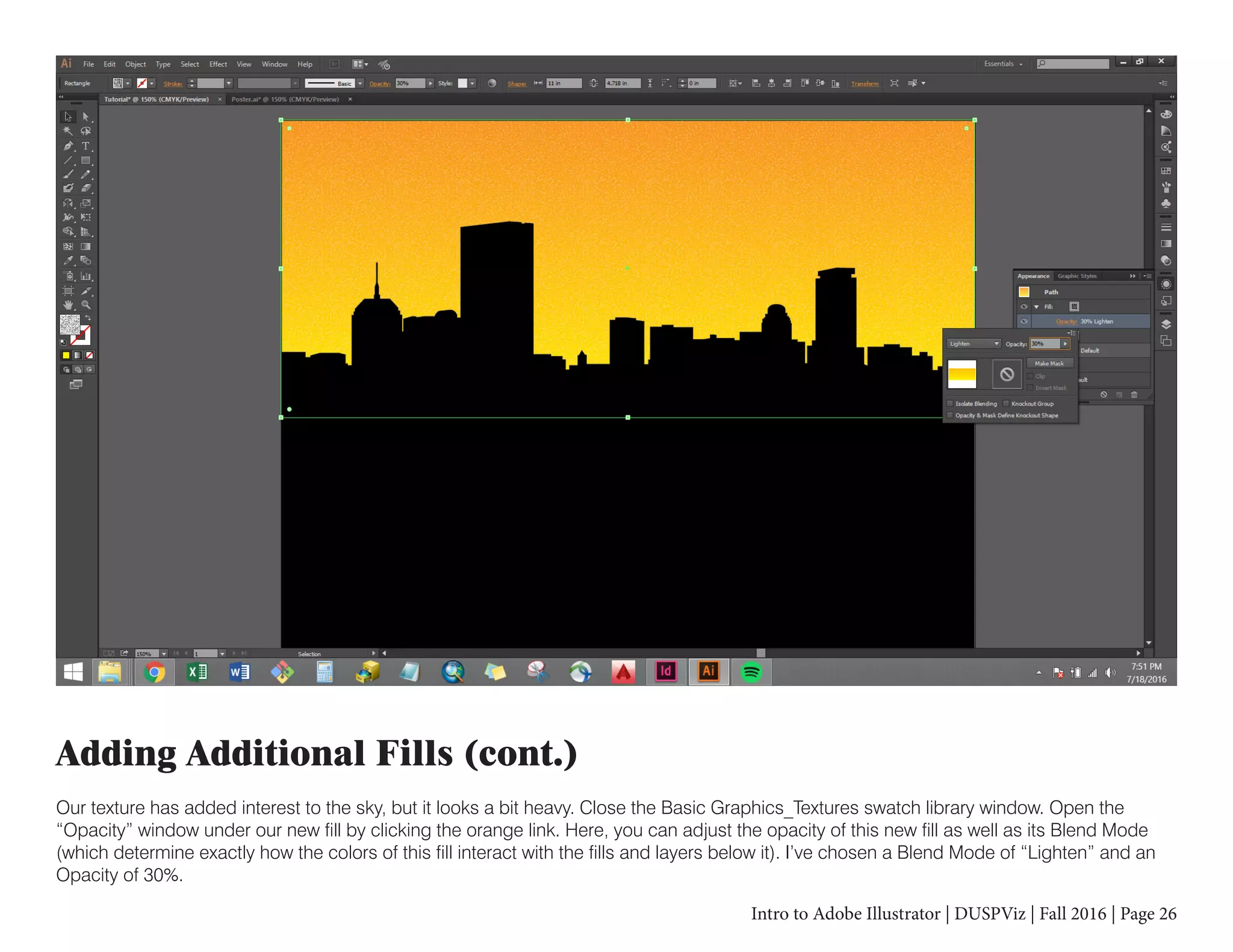Select the Magic Wand tool
Viewport: 1233px width, 952px height.
[x=68, y=131]
